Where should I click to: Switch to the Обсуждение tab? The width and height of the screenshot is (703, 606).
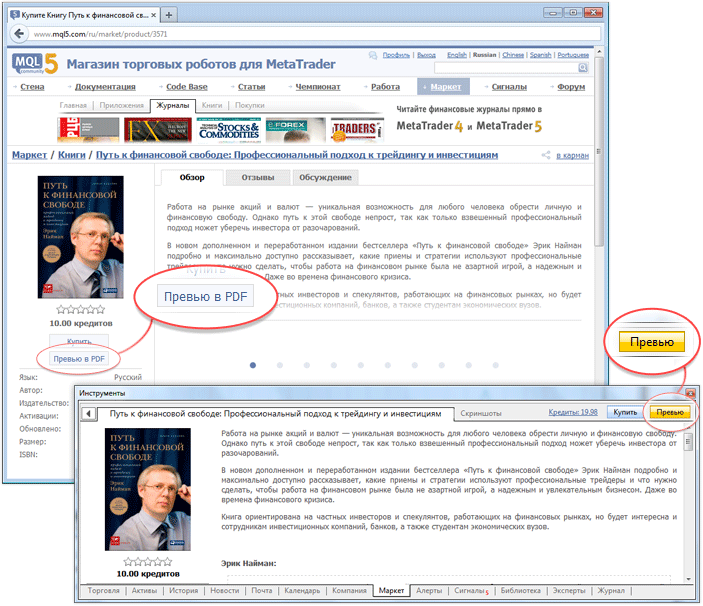click(325, 177)
